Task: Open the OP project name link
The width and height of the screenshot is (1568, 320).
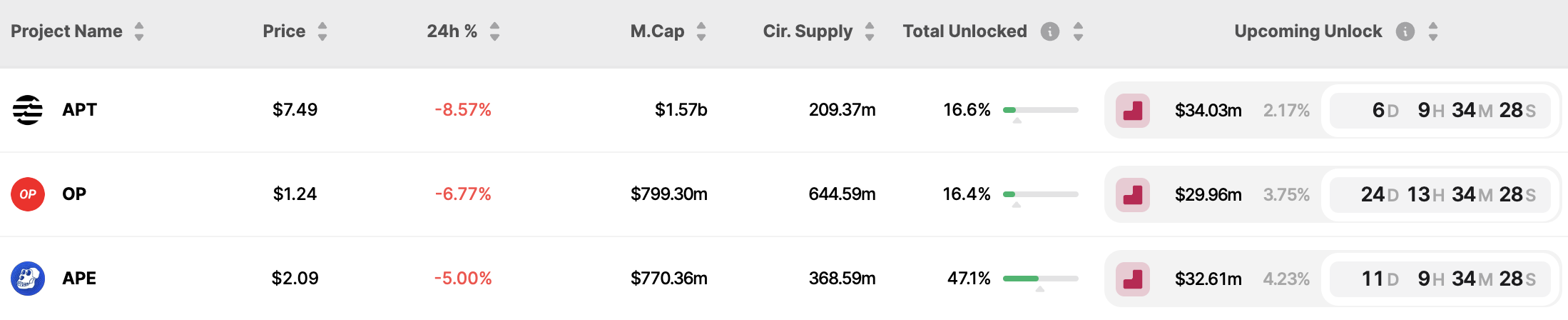Action: pos(74,194)
